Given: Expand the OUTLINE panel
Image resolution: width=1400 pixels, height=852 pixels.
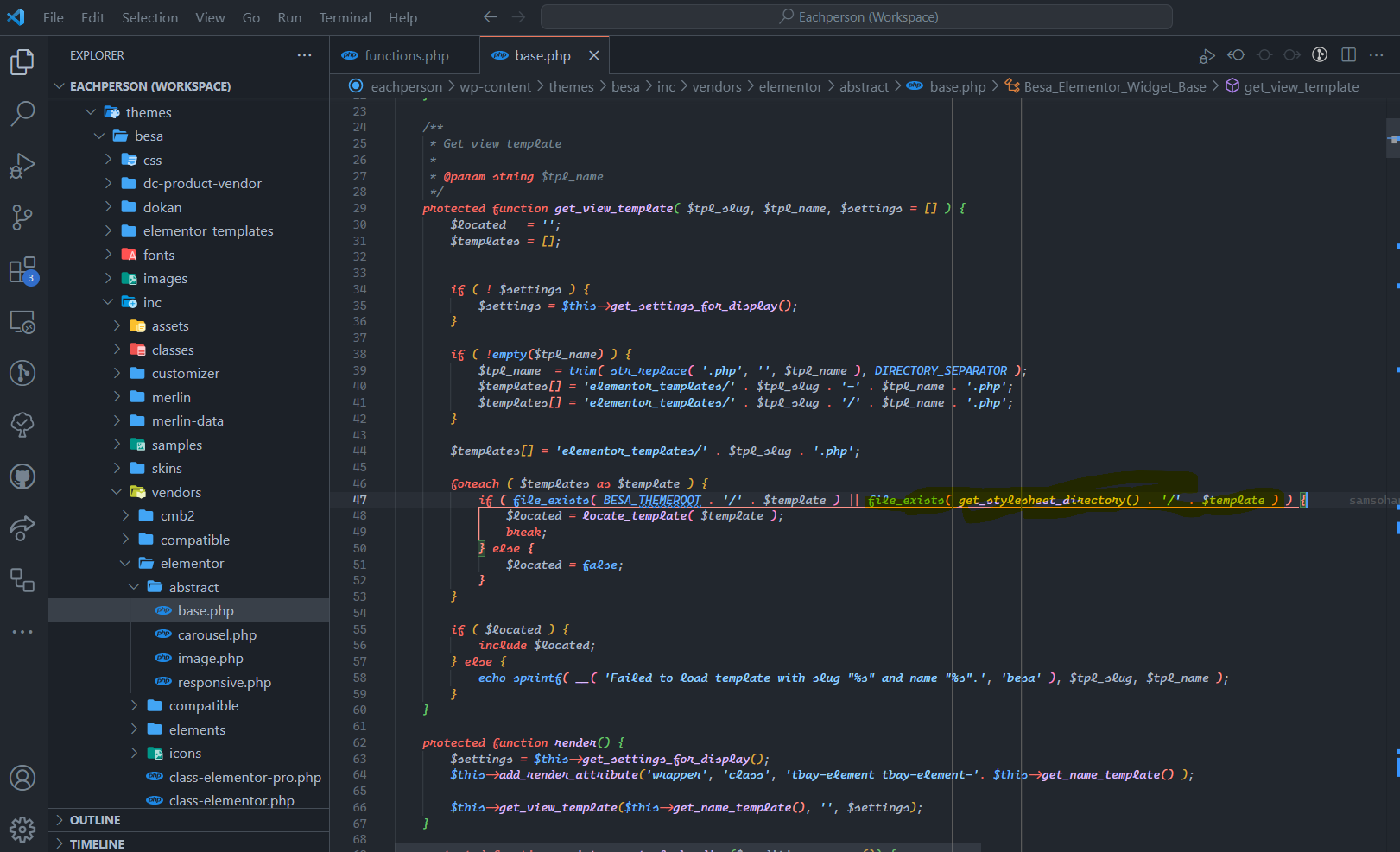Looking at the screenshot, I should 188,820.
